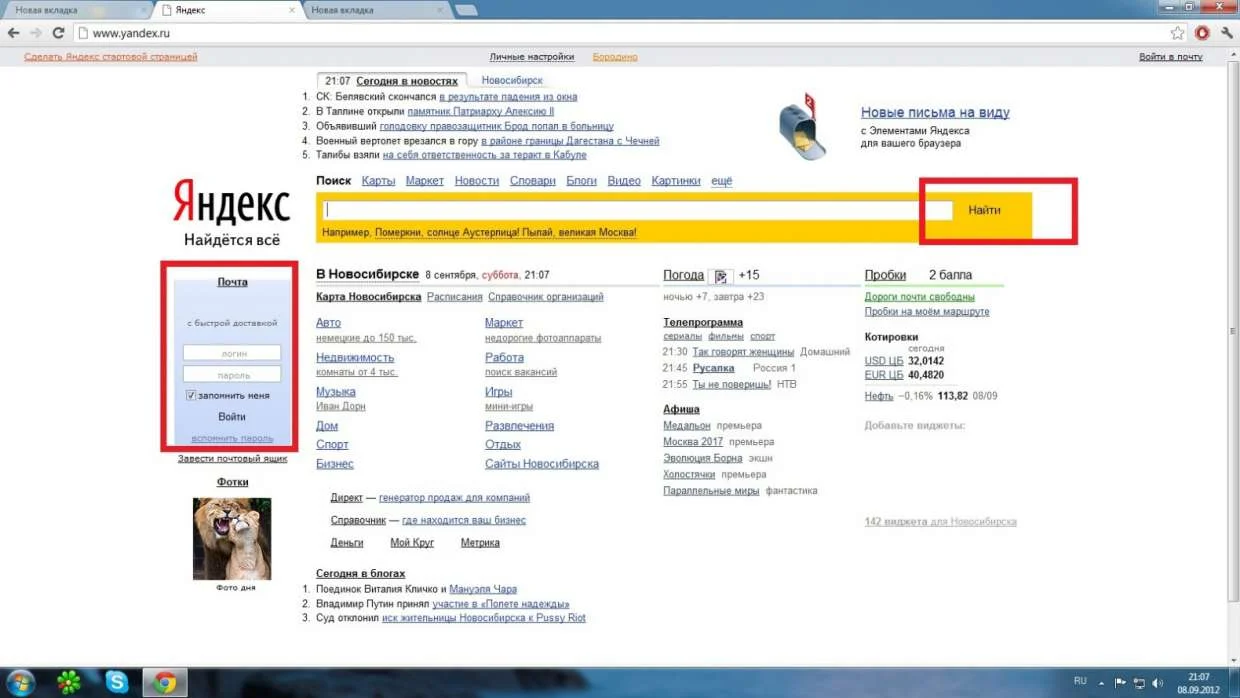1240x698 pixels.
Task: Open the Action Center flag icon
Action: click(x=1121, y=683)
